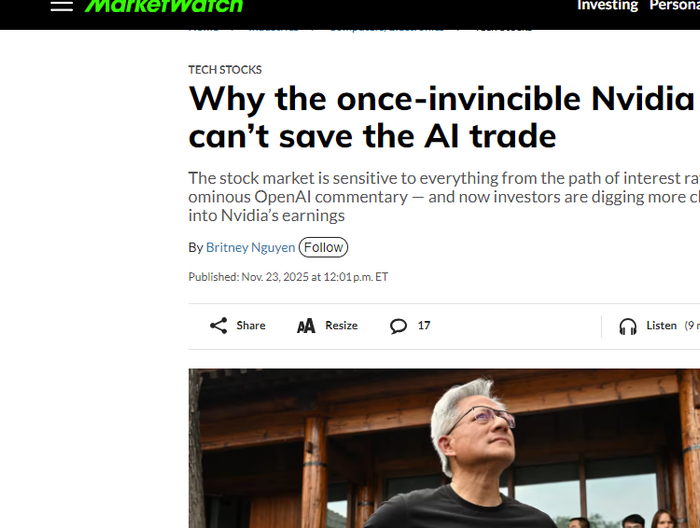This screenshot has height=528, width=700.
Task: Go to the MarketWatch home logo
Action: [163, 5]
